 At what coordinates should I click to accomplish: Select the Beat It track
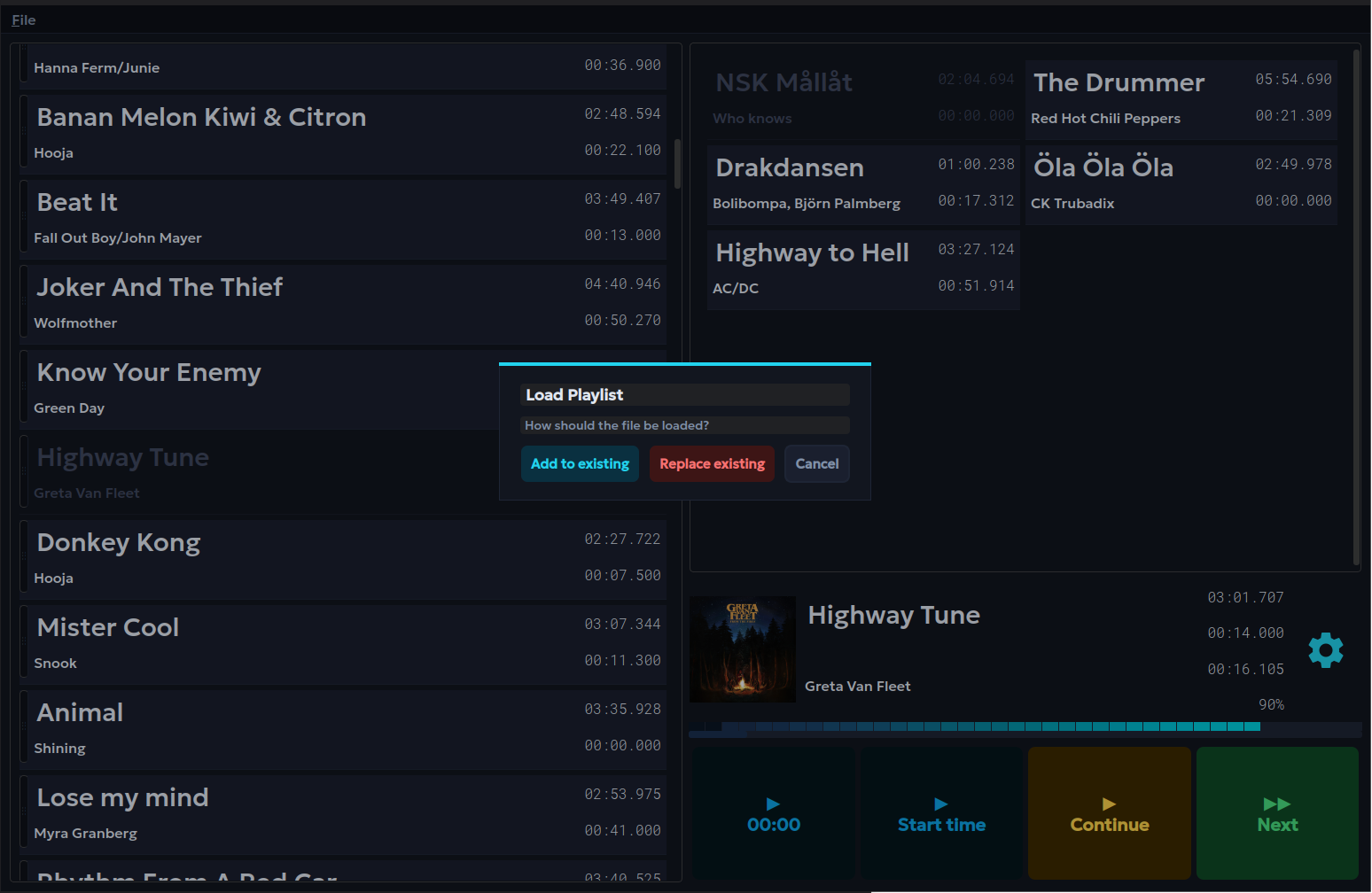point(342,220)
